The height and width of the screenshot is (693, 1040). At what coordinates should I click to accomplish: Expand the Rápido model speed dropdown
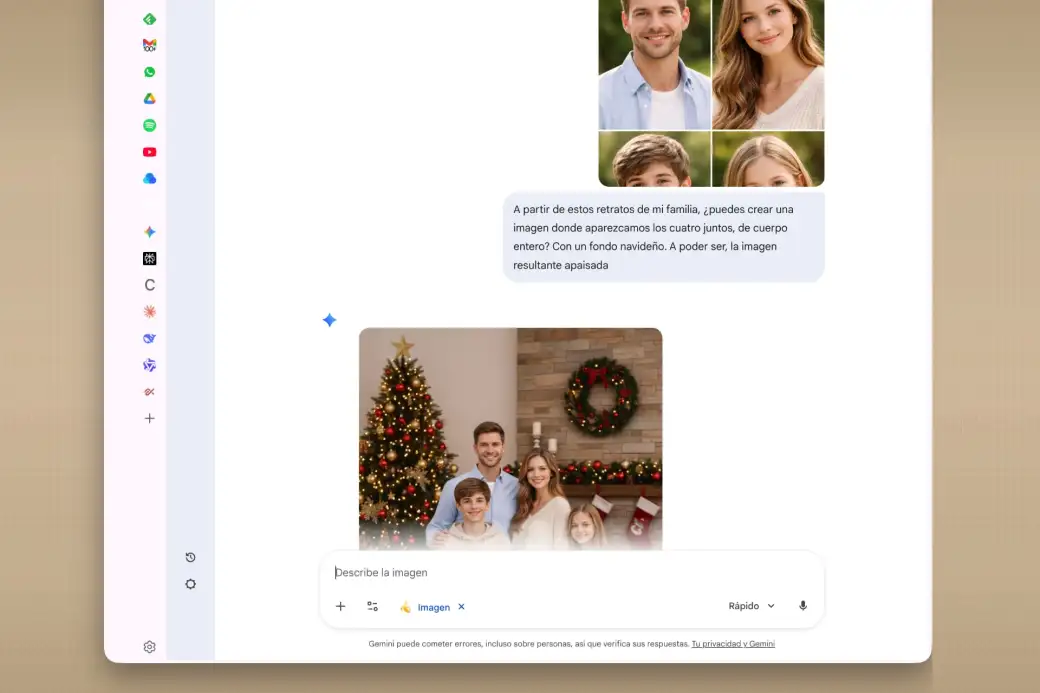(x=750, y=605)
